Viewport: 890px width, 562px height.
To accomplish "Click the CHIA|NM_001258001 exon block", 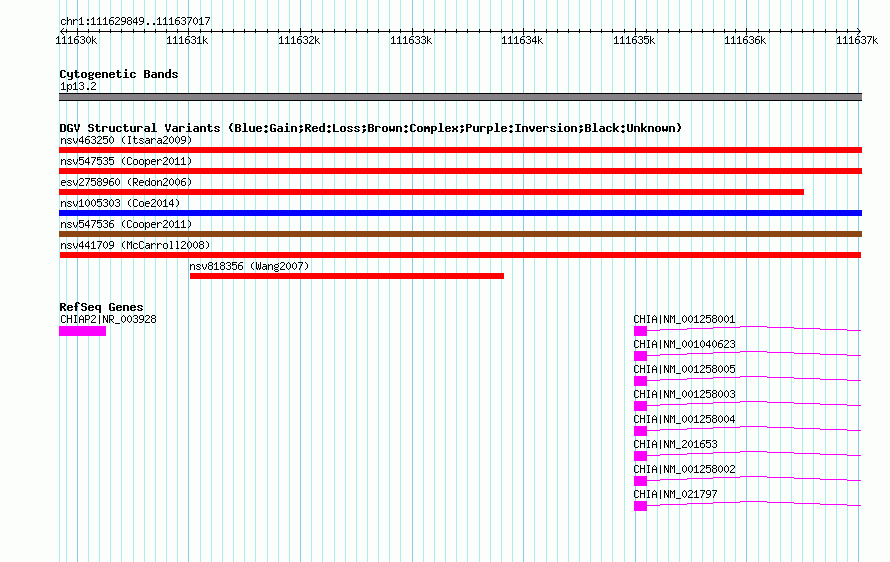I will [640, 331].
